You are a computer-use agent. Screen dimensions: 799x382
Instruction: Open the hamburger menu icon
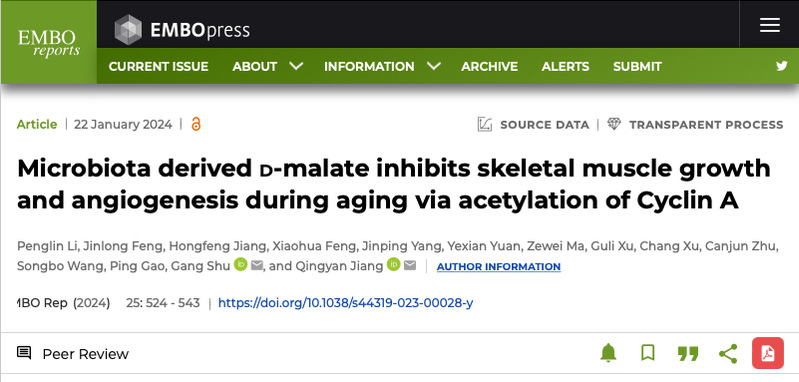[x=769, y=24]
